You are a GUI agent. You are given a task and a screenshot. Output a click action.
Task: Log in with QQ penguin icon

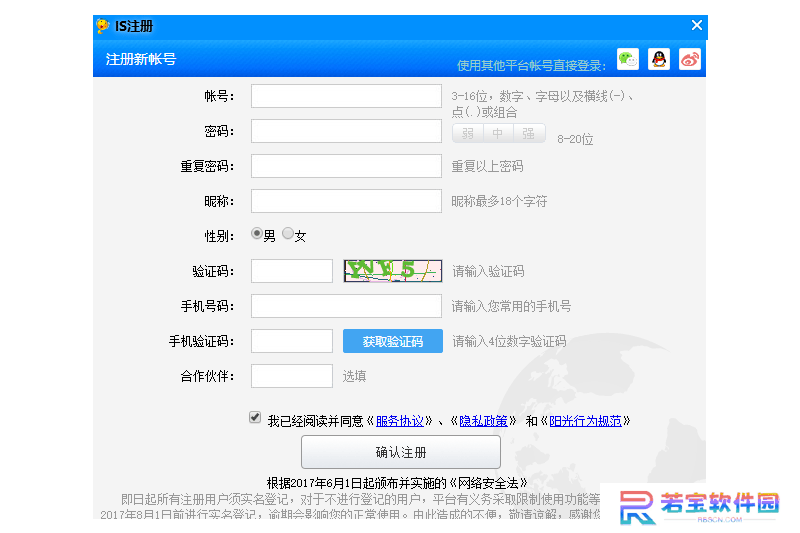click(659, 59)
